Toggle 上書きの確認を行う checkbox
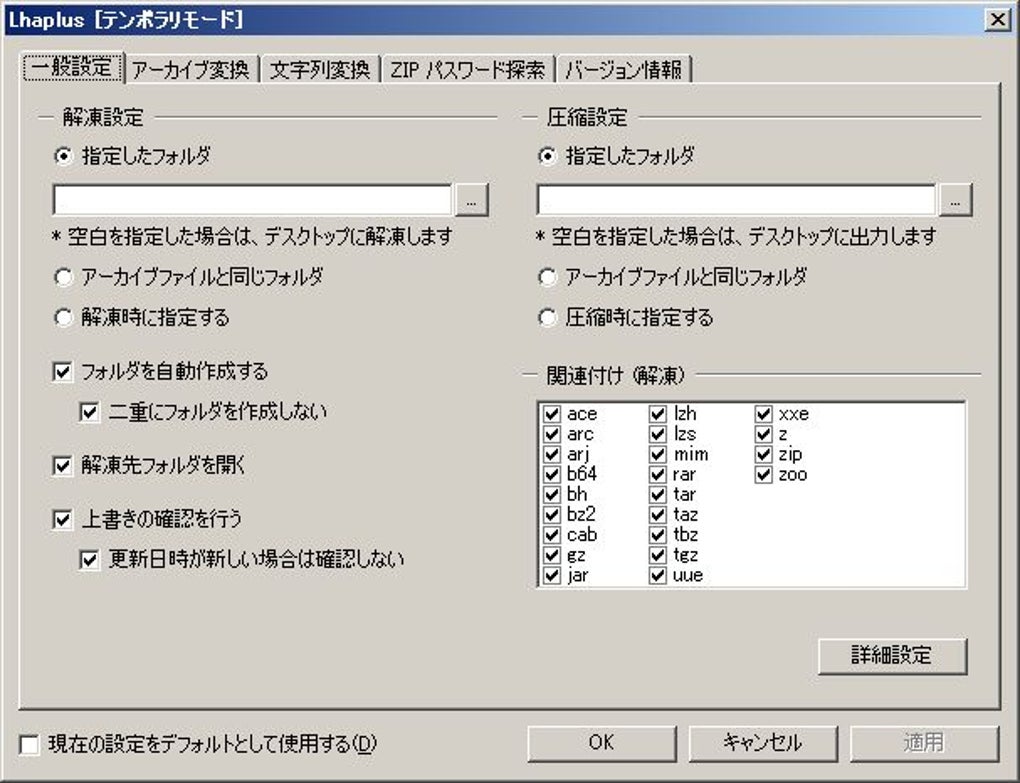 tap(62, 520)
